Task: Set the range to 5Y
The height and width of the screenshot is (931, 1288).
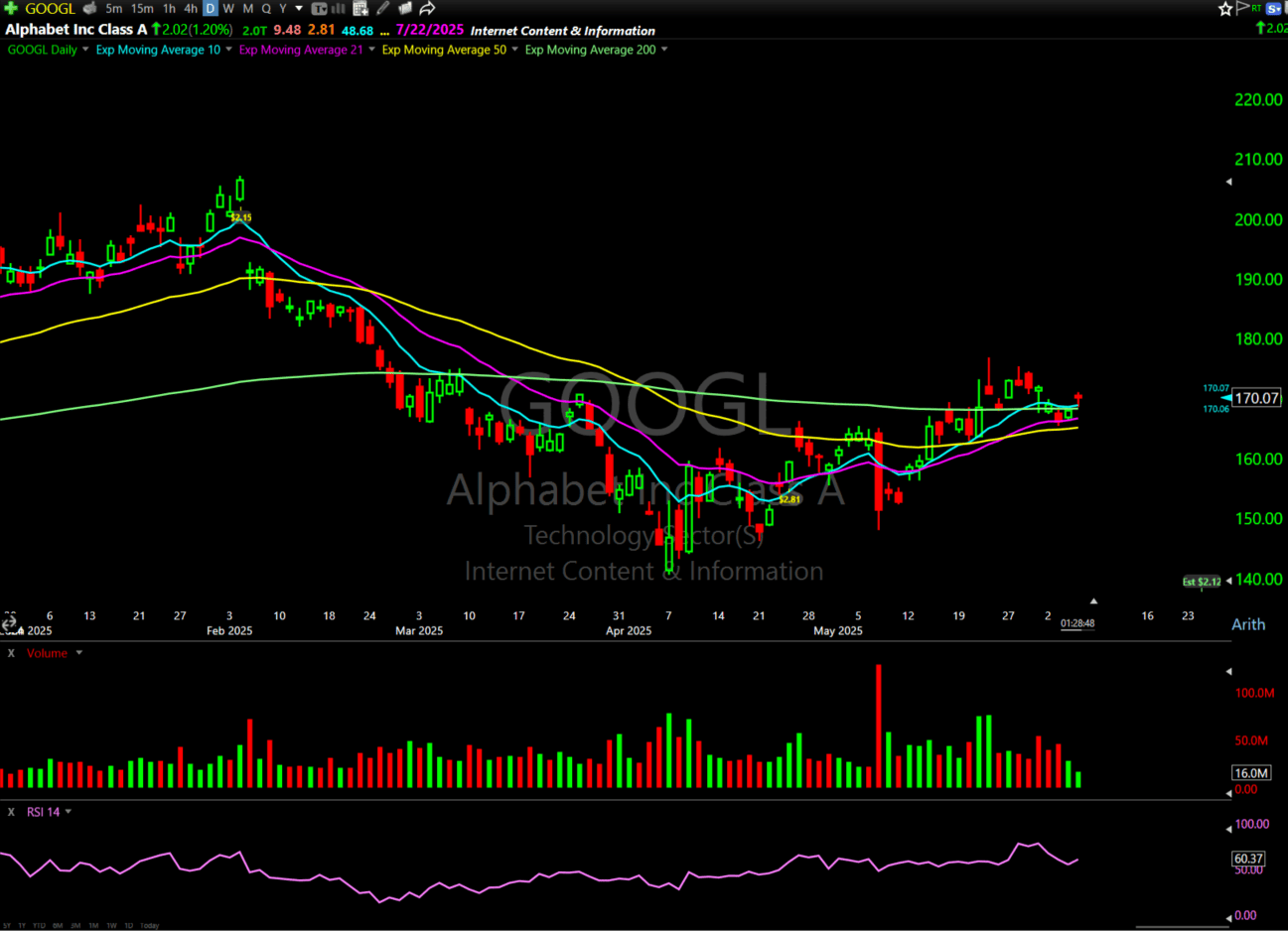Action: [x=7, y=925]
